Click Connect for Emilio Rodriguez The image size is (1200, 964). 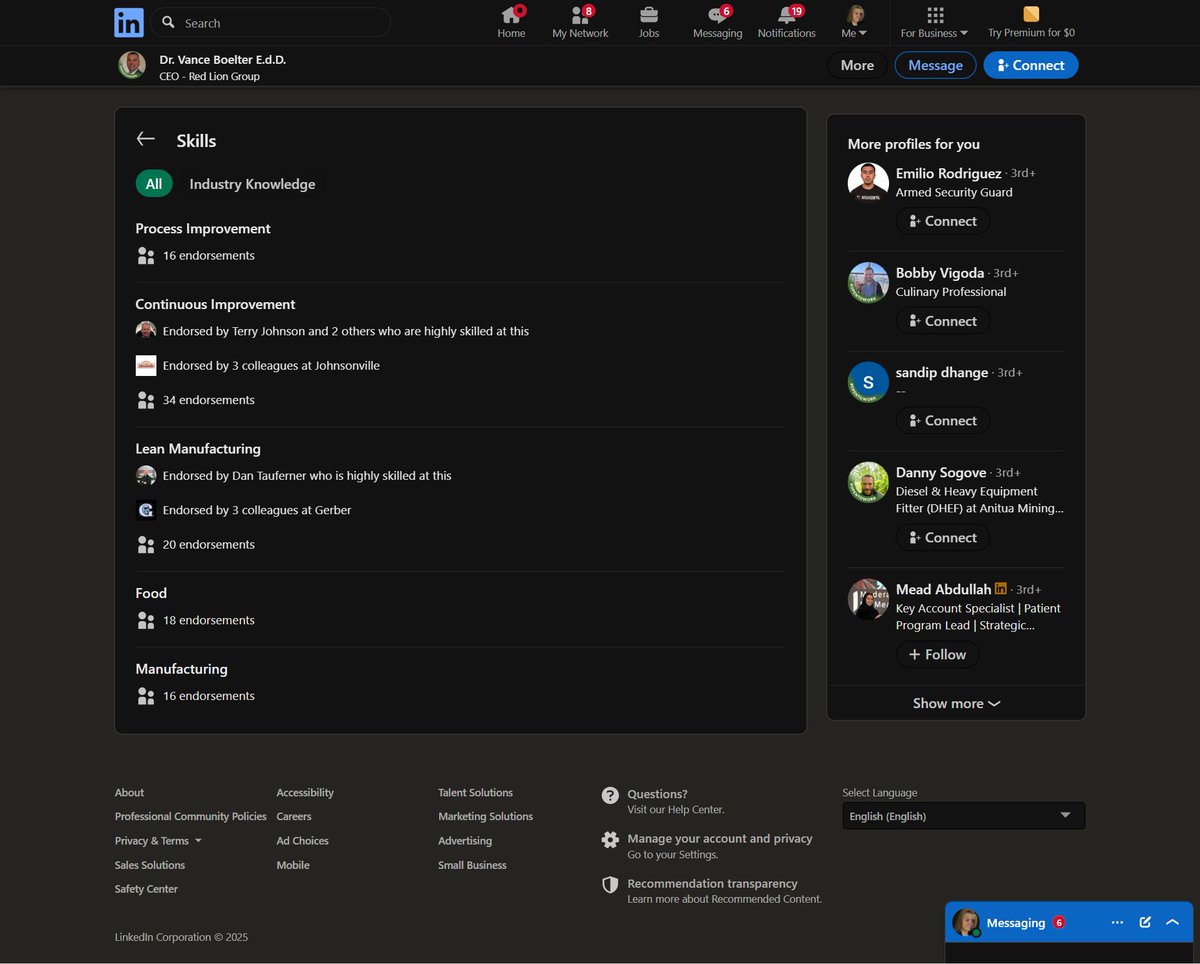click(x=943, y=221)
